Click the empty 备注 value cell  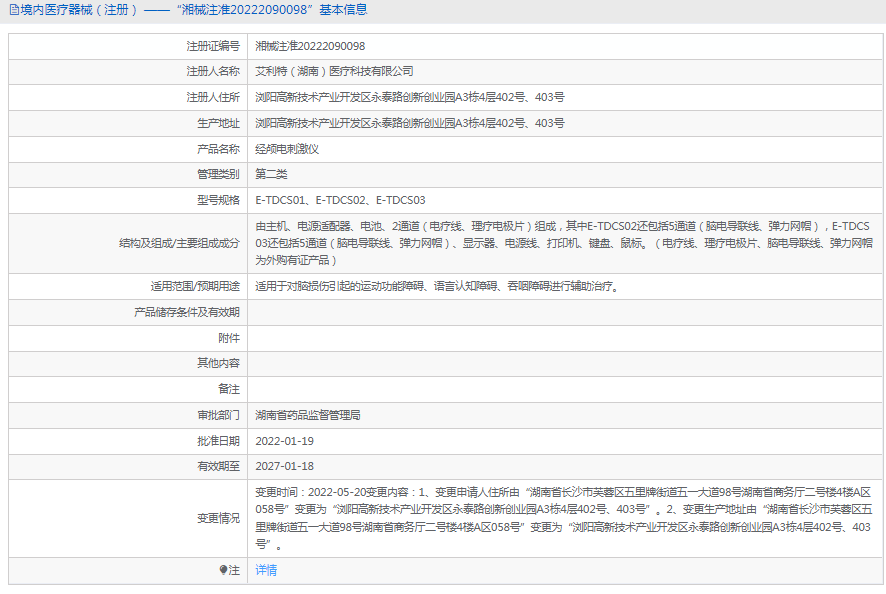(x=560, y=389)
